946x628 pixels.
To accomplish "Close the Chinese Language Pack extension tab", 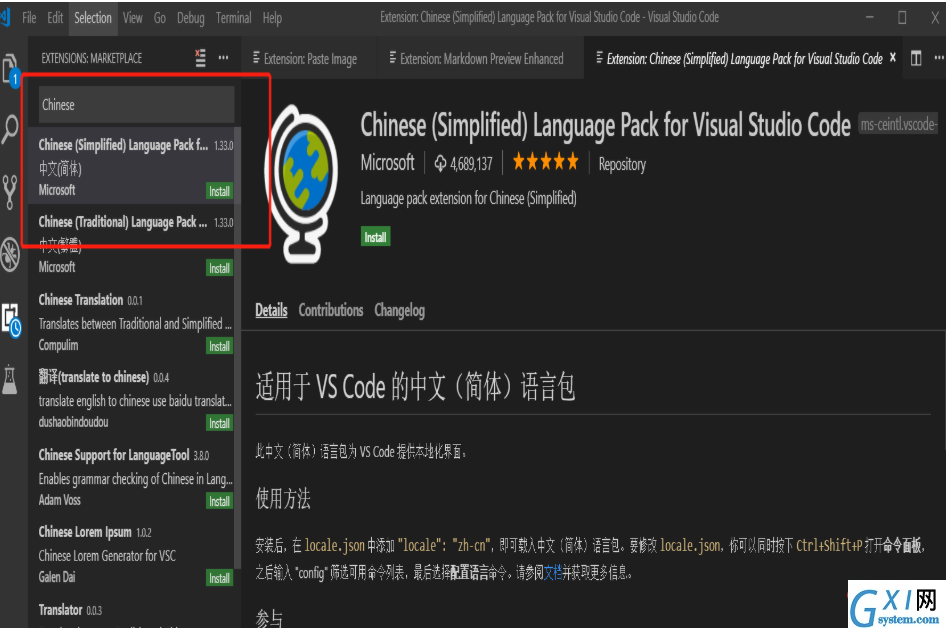I will pos(893,57).
